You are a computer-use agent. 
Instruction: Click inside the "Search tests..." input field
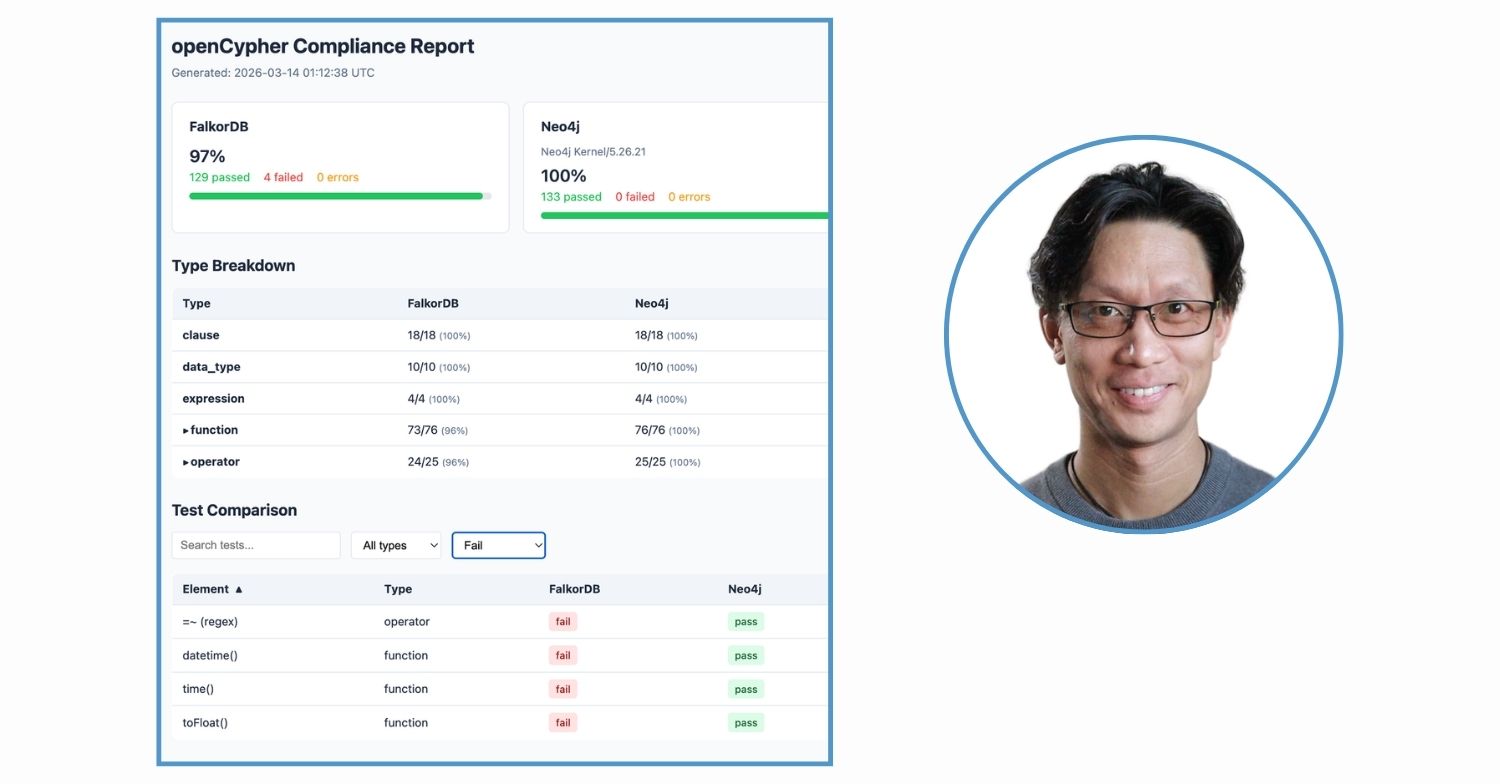click(255, 545)
